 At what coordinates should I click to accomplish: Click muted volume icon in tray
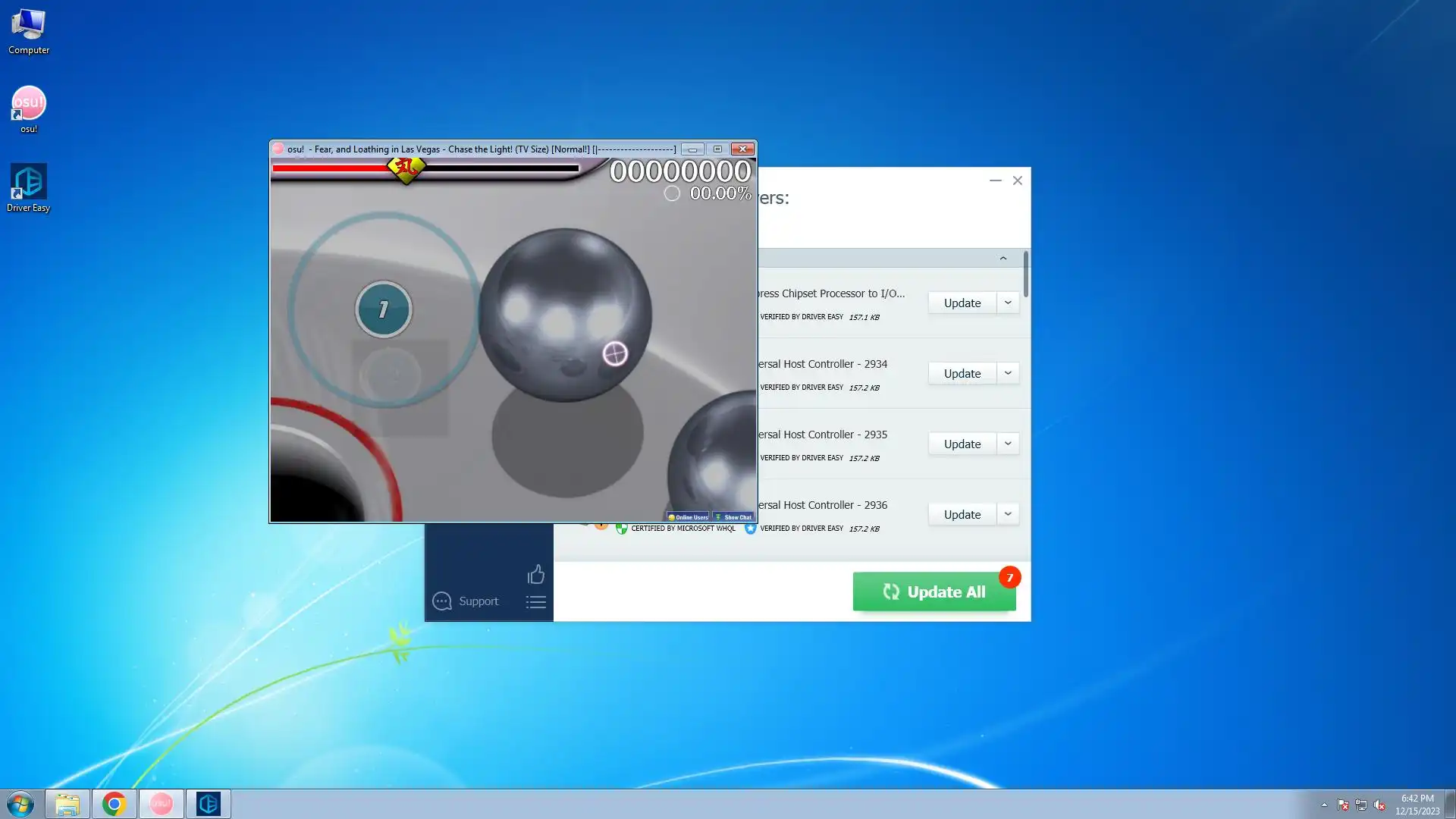click(x=1379, y=805)
